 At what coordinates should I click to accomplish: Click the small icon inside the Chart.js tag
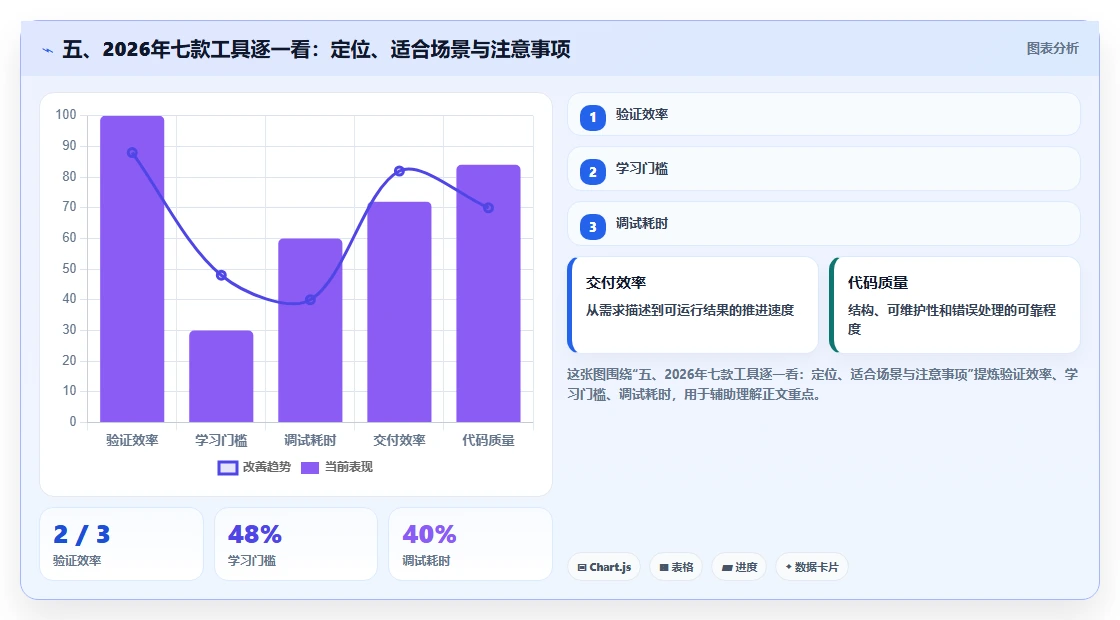[582, 567]
